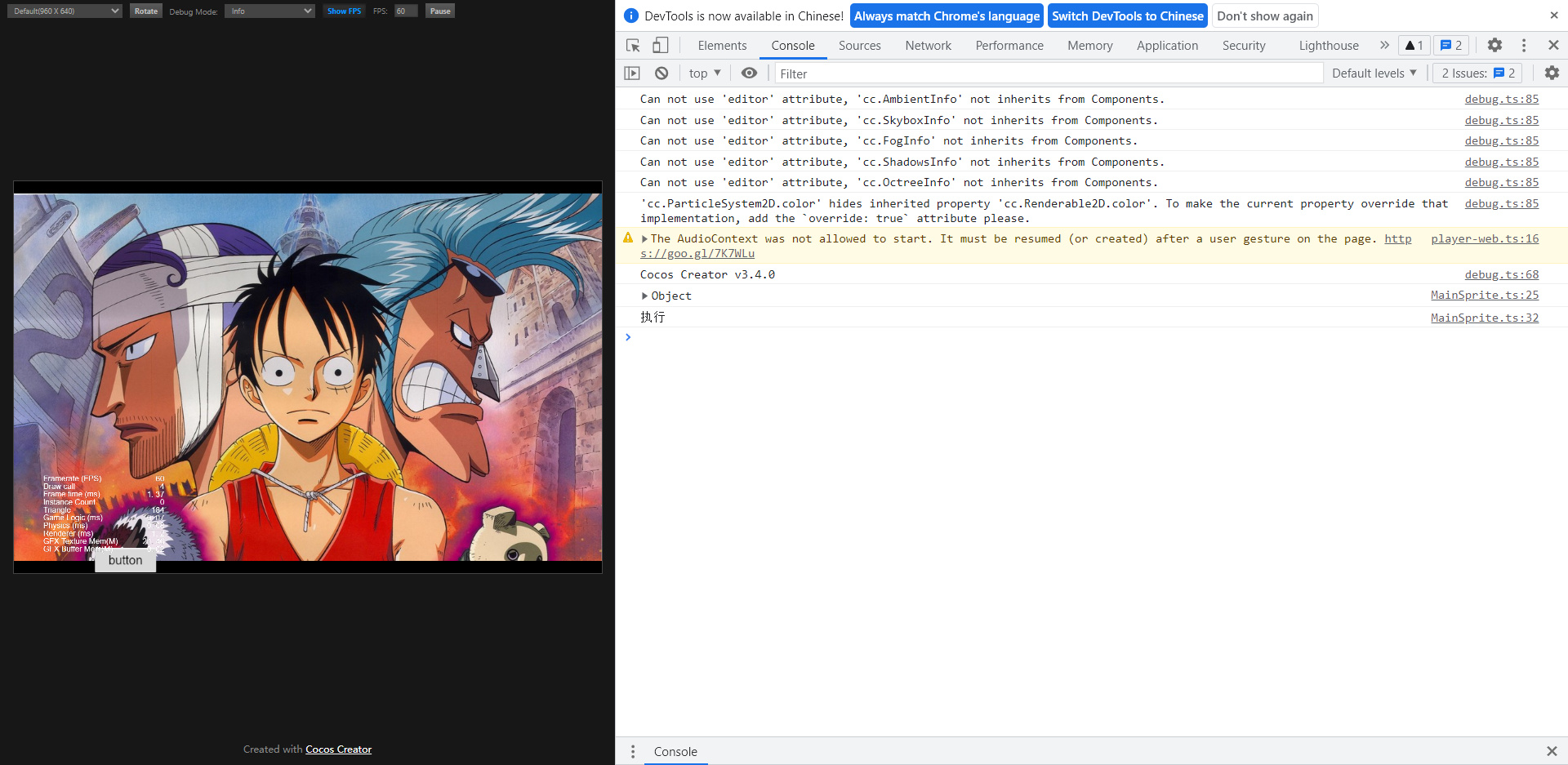The width and height of the screenshot is (1568, 765).
Task: Click the blue info icon in notification bar
Action: tap(631, 16)
